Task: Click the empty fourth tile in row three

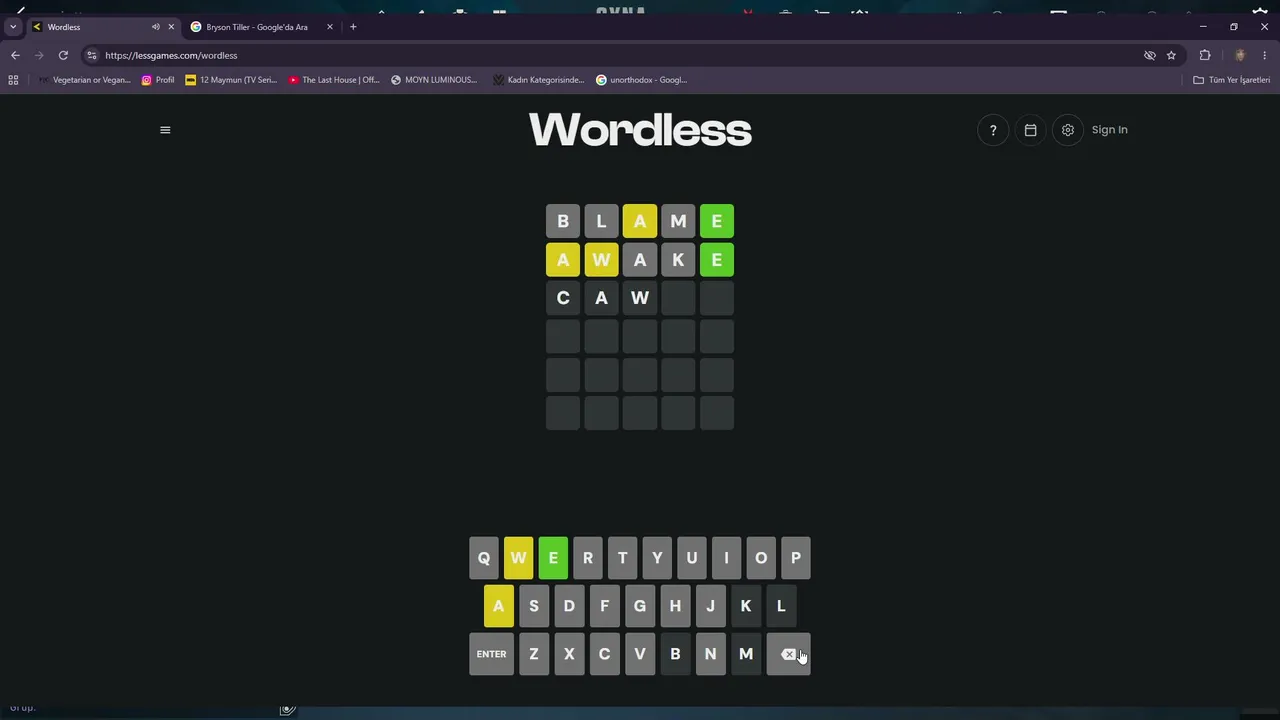Action: [x=678, y=298]
